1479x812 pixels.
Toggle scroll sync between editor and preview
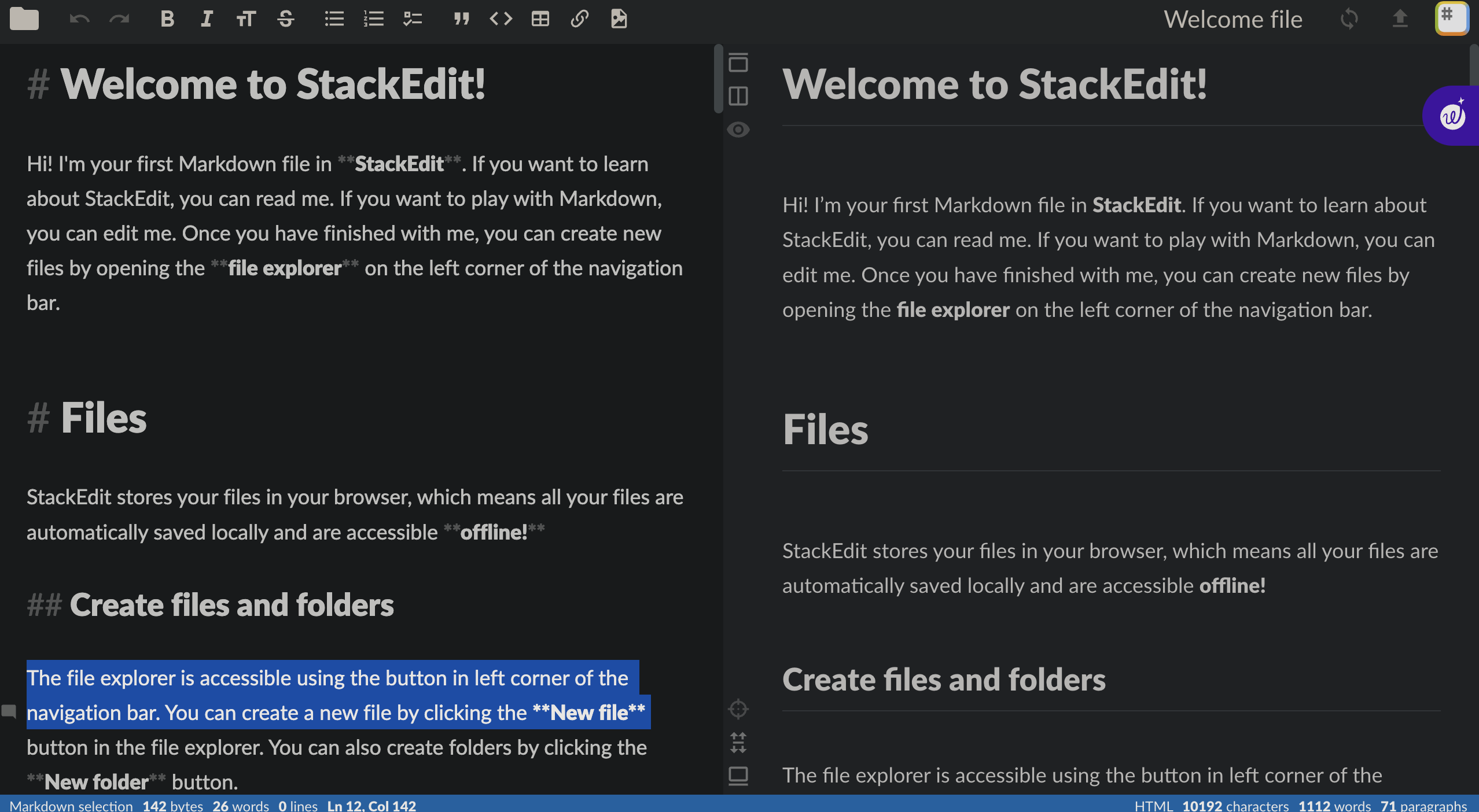738,742
